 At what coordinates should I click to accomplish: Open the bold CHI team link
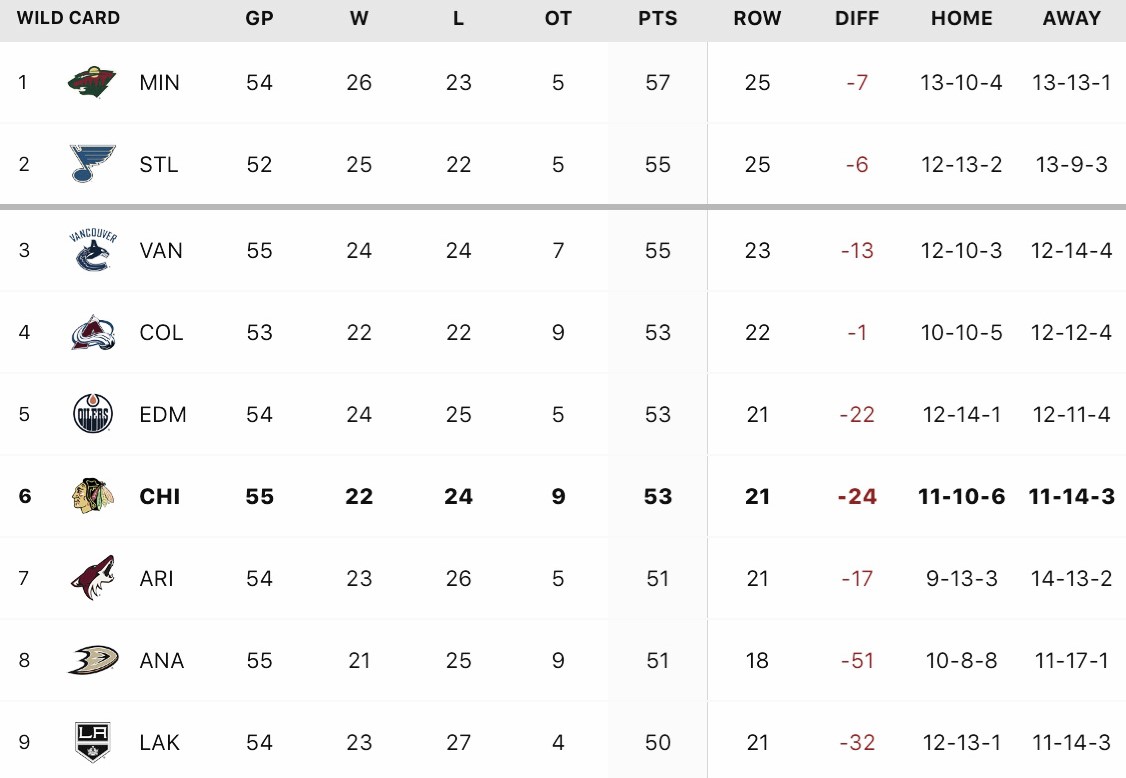click(159, 496)
